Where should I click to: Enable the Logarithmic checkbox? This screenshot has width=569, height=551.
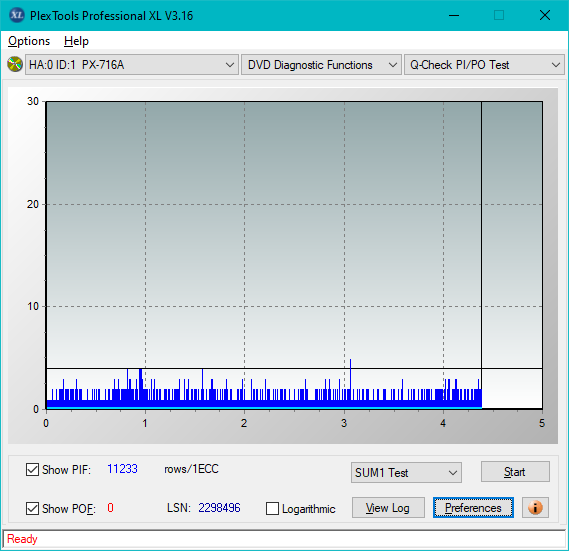coord(272,508)
